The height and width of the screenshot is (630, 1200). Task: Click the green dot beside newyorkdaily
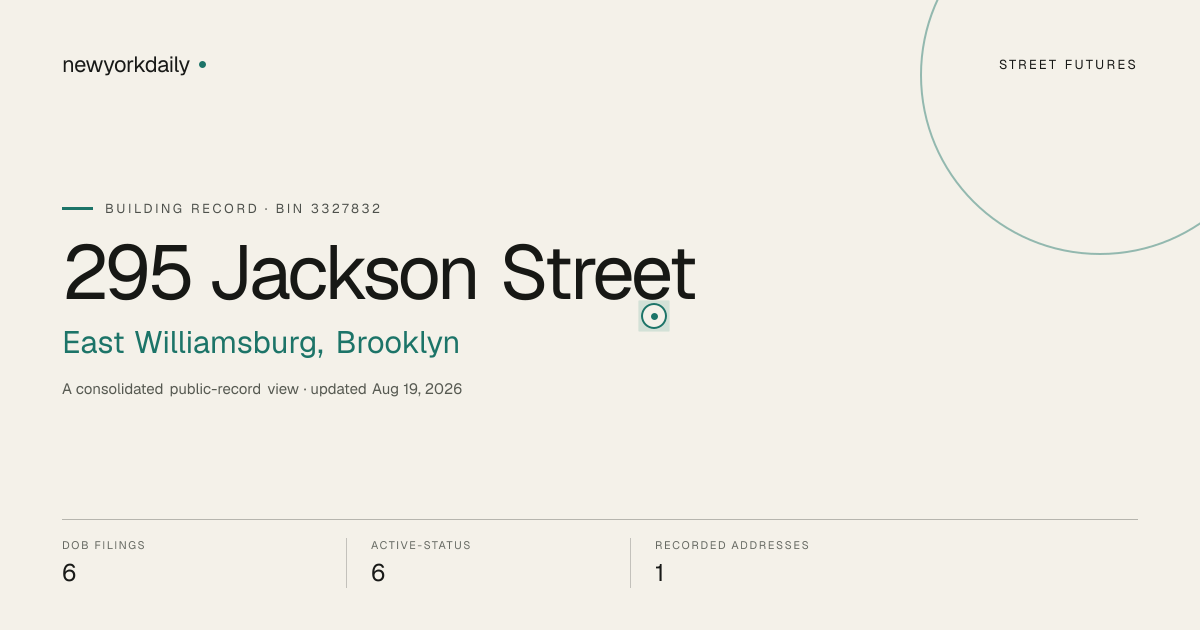click(x=202, y=64)
